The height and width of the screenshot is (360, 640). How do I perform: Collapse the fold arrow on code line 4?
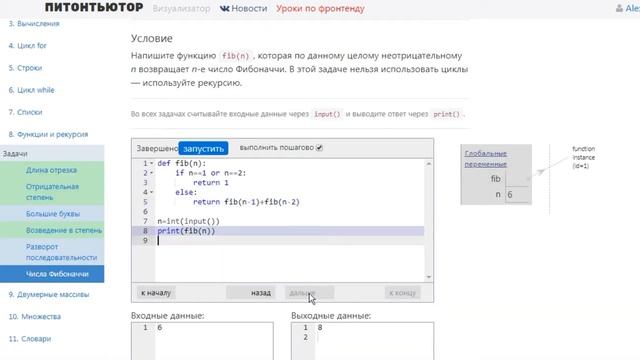click(x=151, y=192)
